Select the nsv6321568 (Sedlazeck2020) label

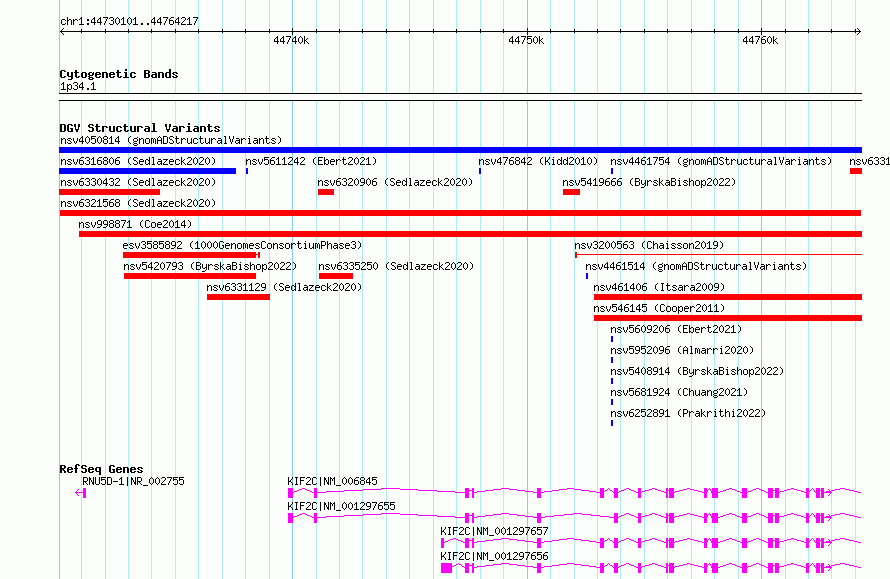tap(138, 203)
